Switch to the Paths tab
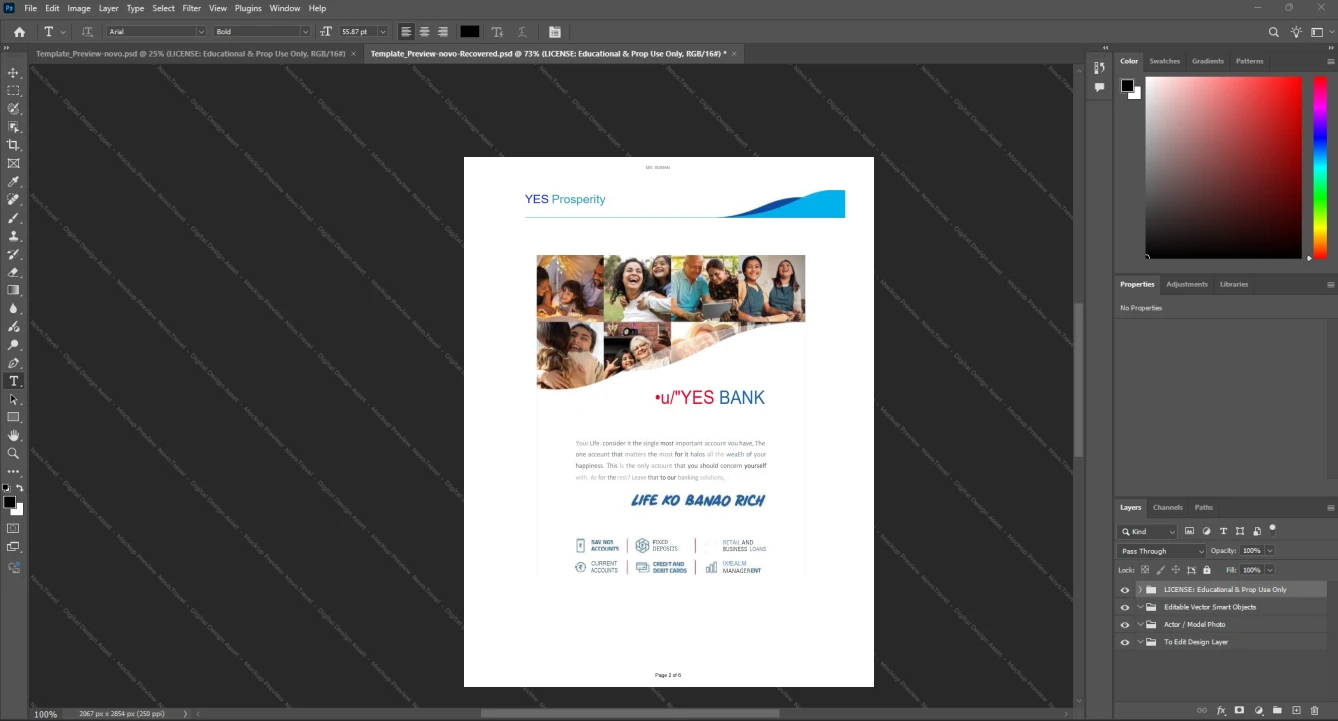Image resolution: width=1338 pixels, height=721 pixels. pos(1204,507)
